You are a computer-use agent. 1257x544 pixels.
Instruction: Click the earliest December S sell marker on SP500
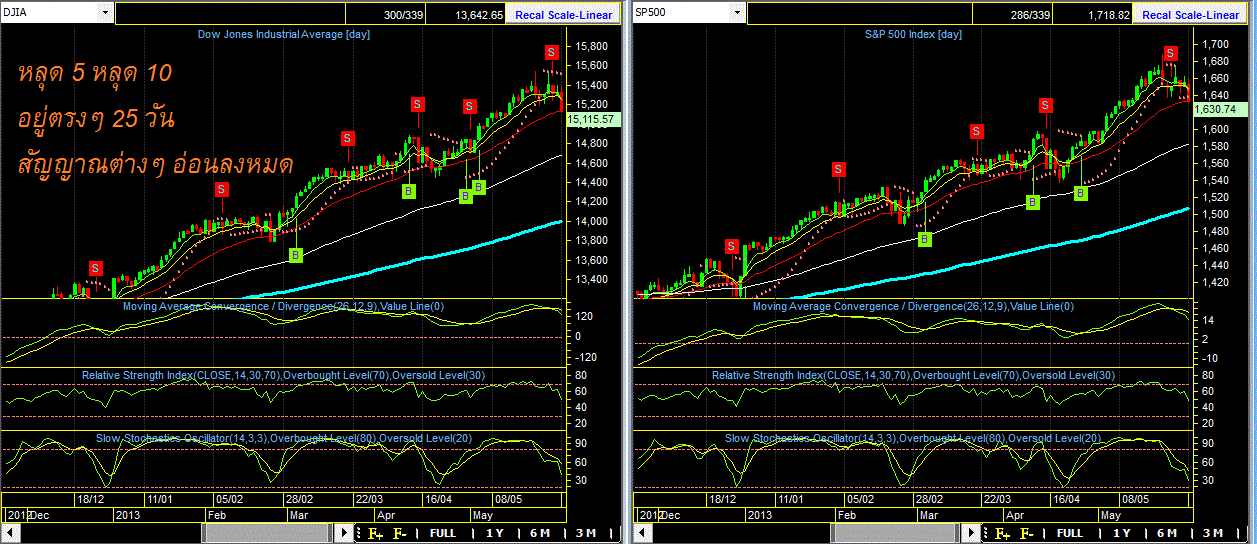731,245
